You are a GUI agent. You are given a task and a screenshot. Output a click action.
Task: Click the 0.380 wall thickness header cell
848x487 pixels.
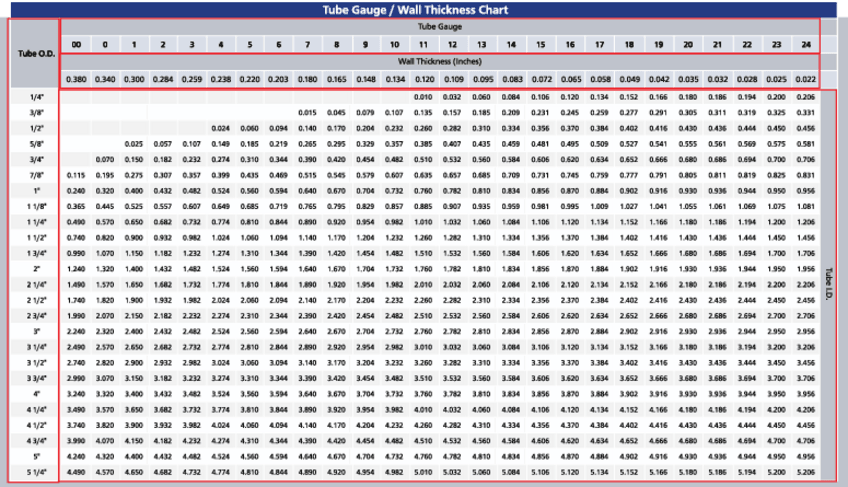[x=75, y=79]
